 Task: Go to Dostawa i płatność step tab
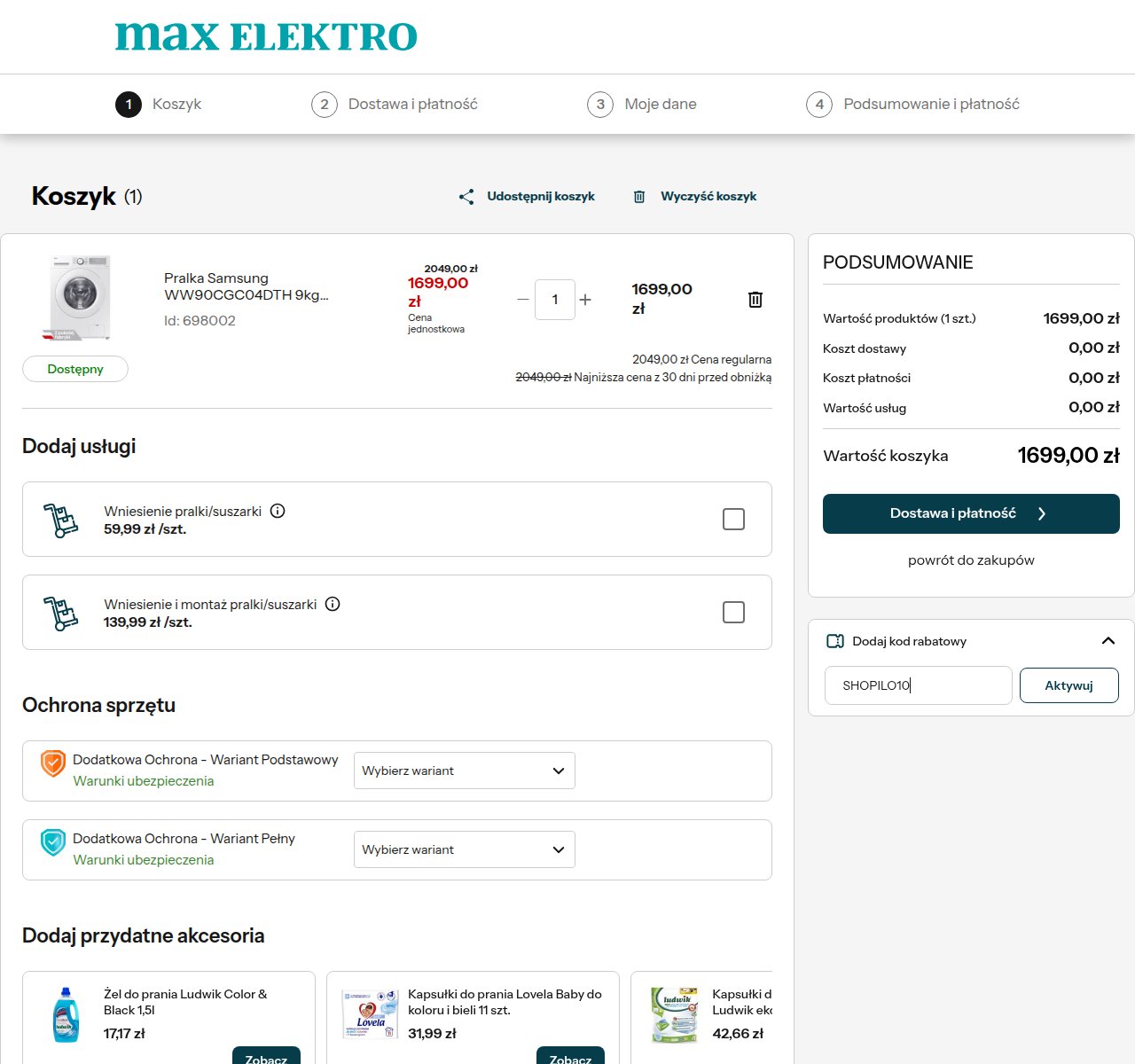(395, 105)
